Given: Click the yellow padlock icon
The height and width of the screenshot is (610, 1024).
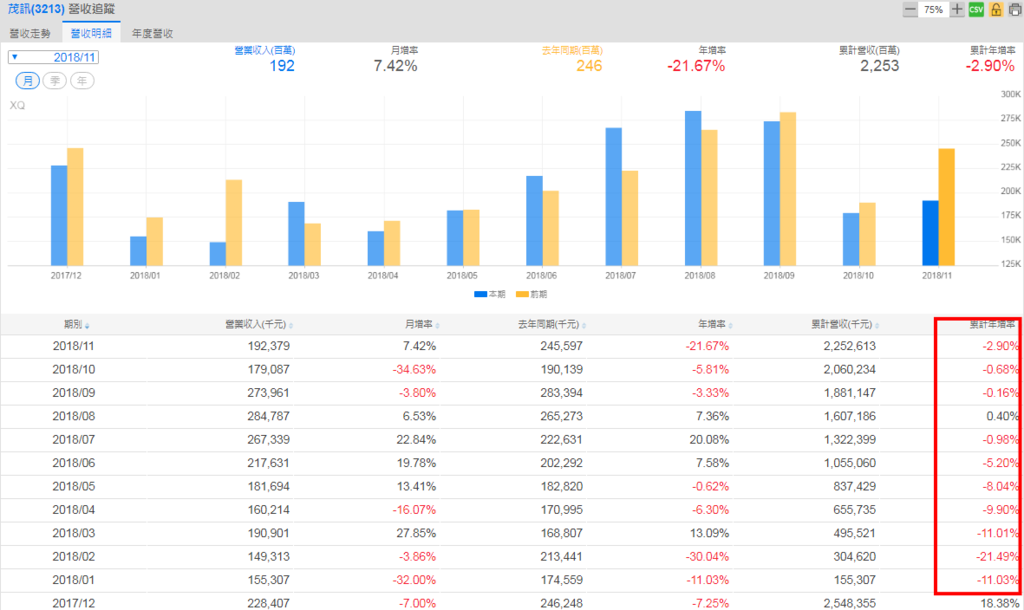Looking at the screenshot, I should coord(996,10).
